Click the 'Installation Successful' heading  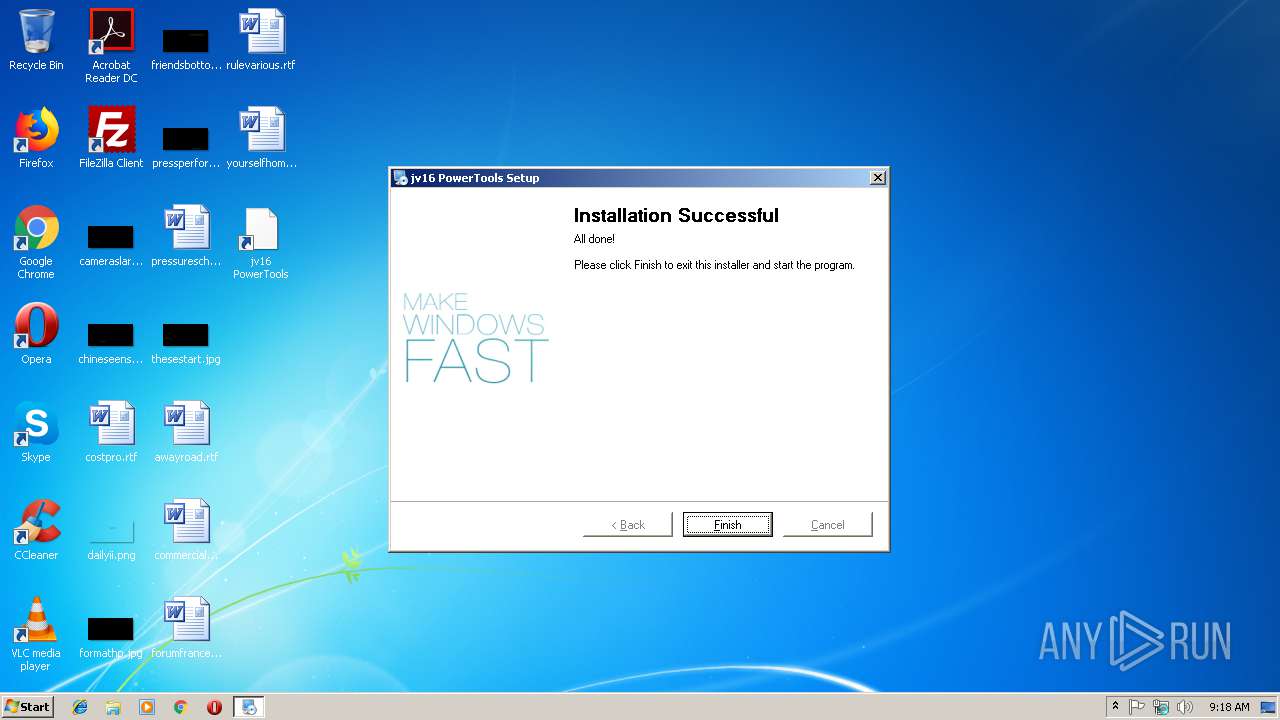676,215
